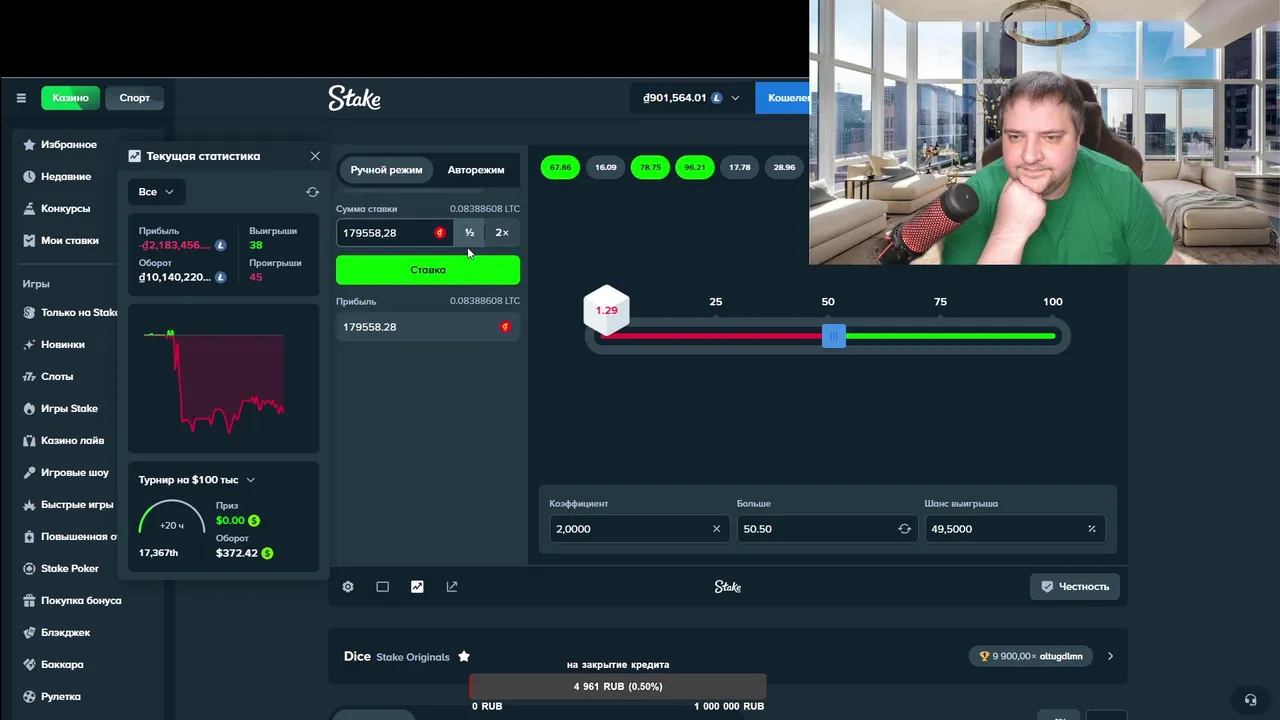Toggle theatre mode rectangle icon
The image size is (1280, 720).
pos(382,587)
